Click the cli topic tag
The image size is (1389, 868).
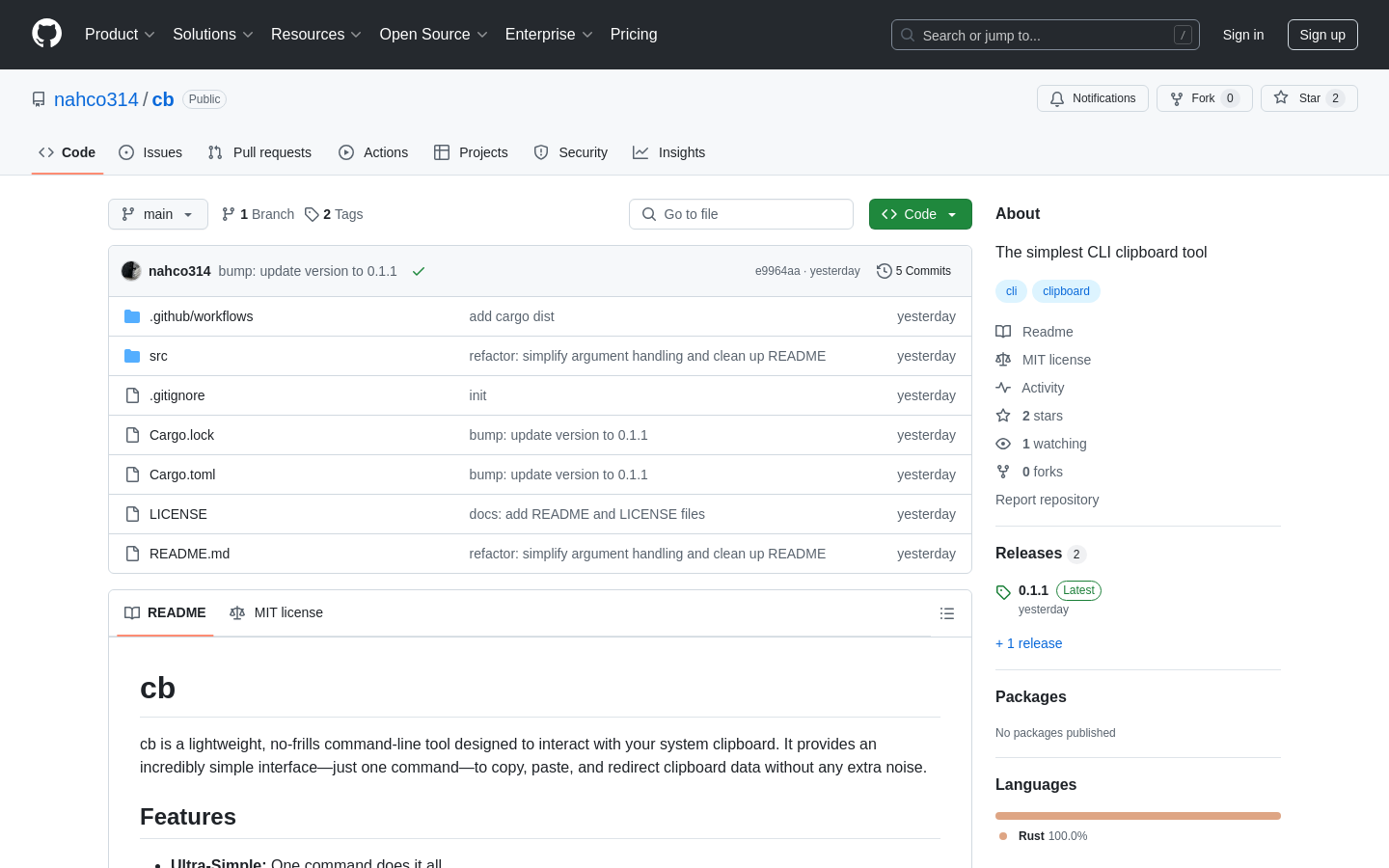click(1011, 291)
